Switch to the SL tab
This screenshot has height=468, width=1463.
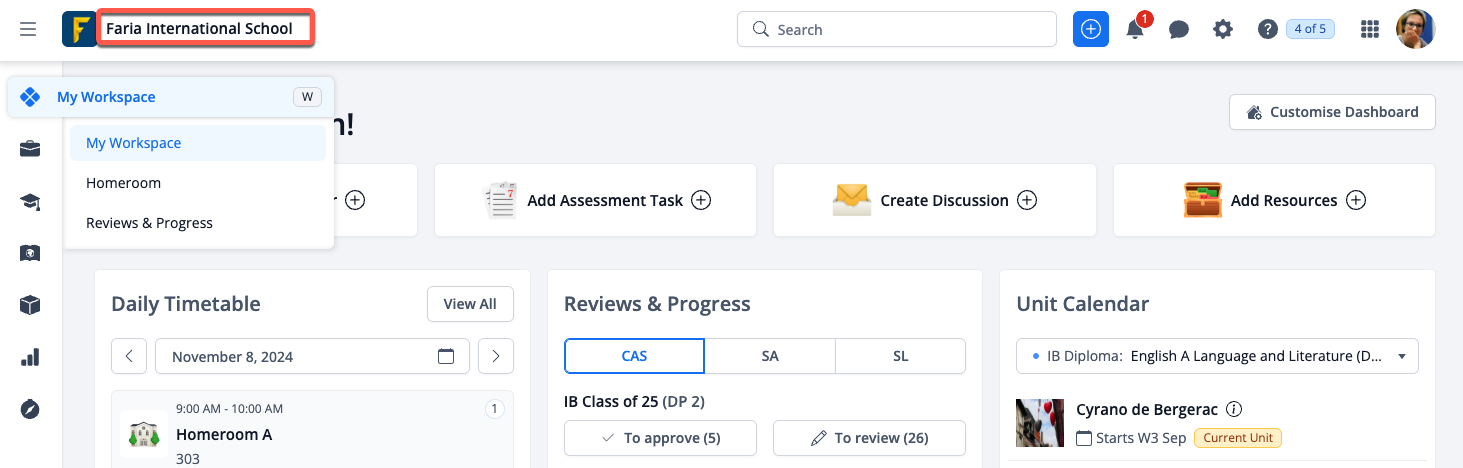pos(900,356)
